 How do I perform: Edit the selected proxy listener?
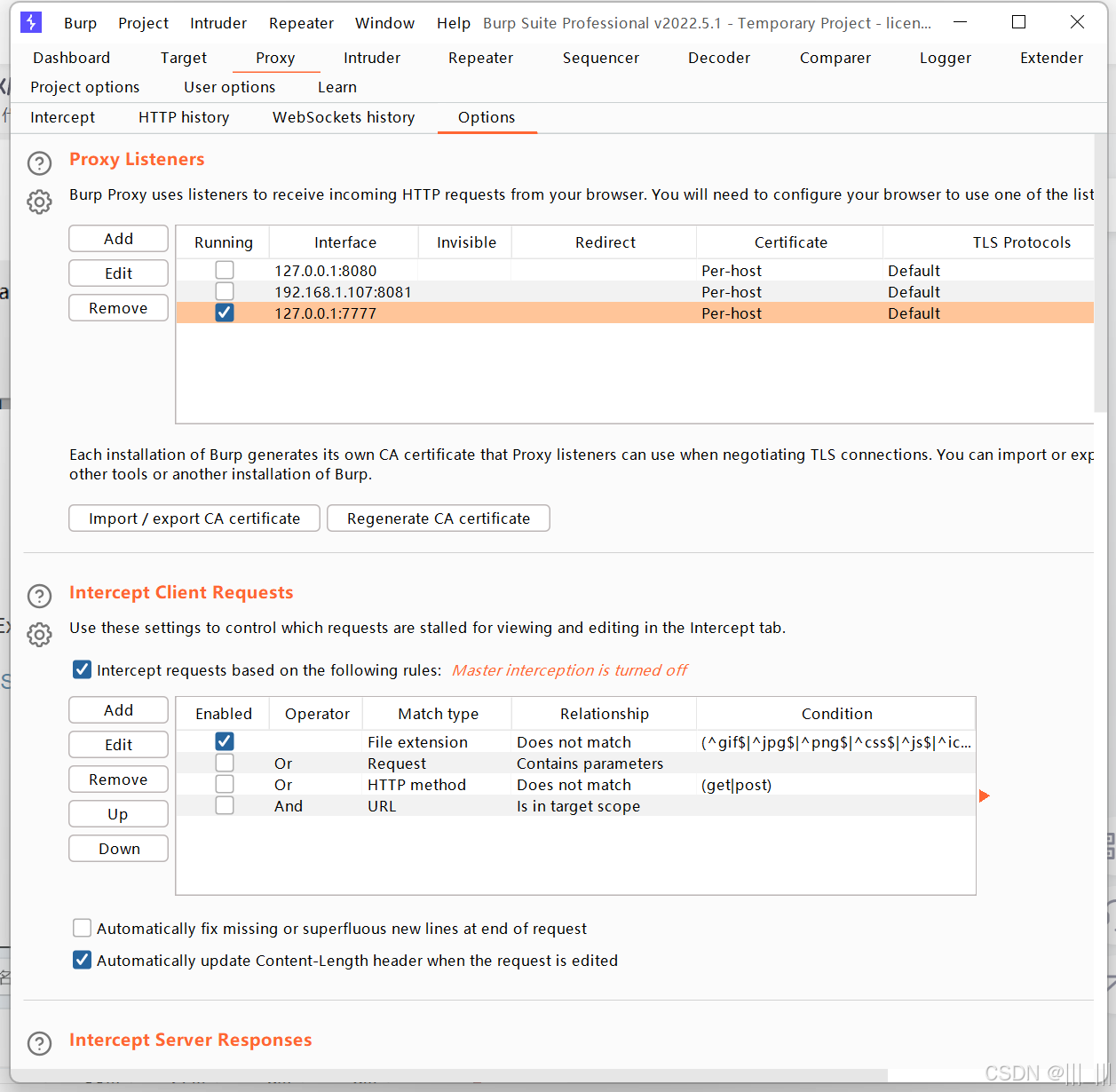pos(118,273)
